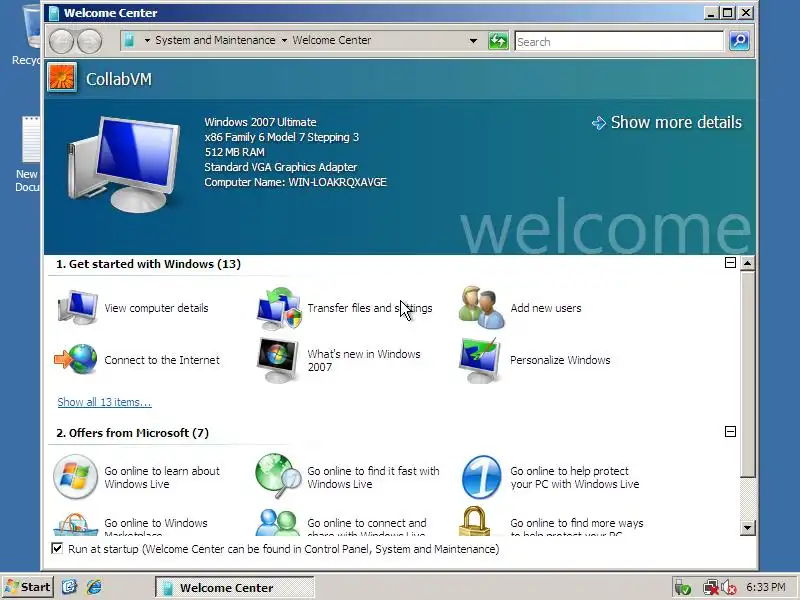Click Go online to Windows Marketplace text
The height and width of the screenshot is (600, 800).
click(156, 529)
